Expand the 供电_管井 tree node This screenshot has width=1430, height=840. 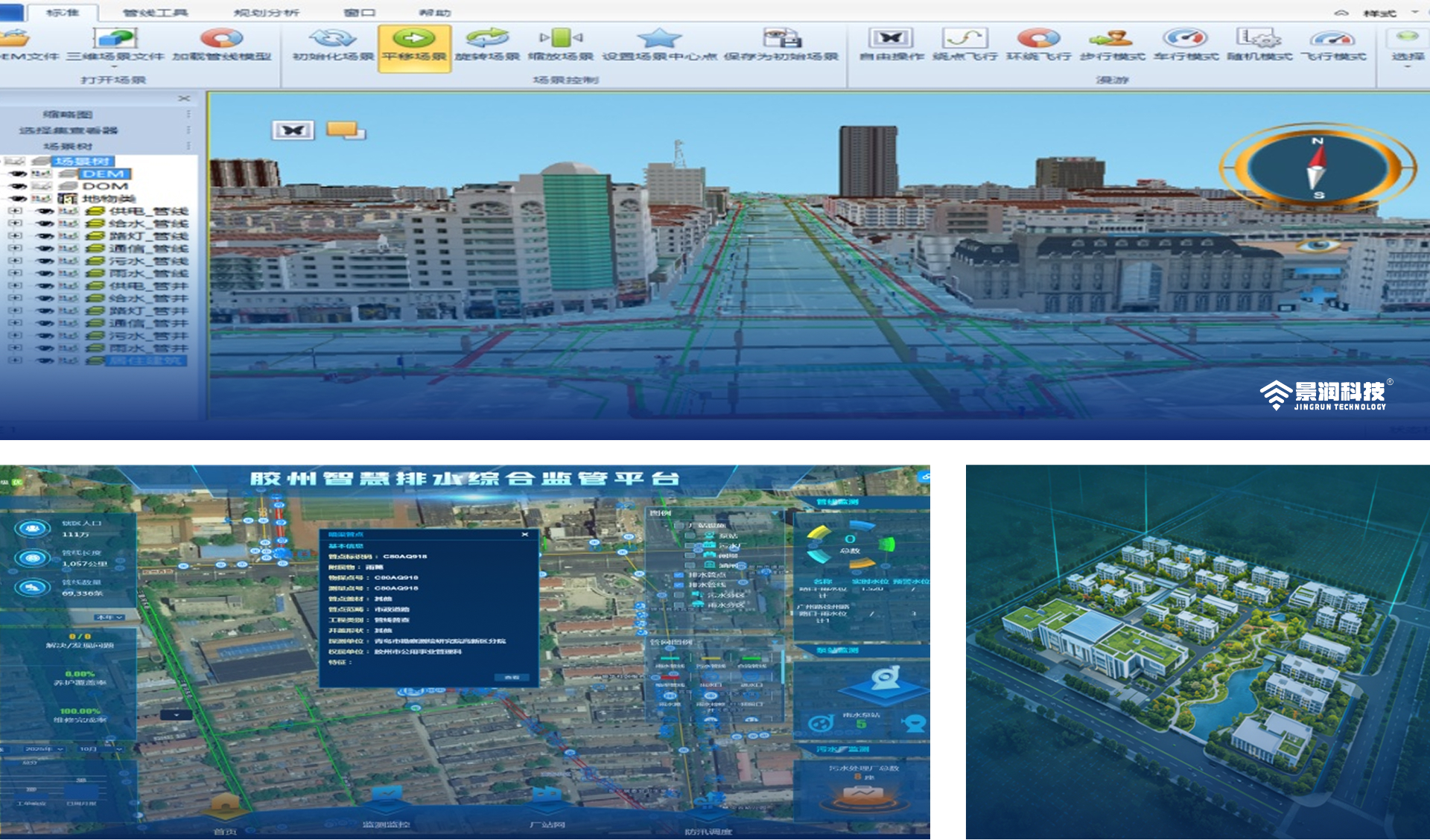(14, 286)
